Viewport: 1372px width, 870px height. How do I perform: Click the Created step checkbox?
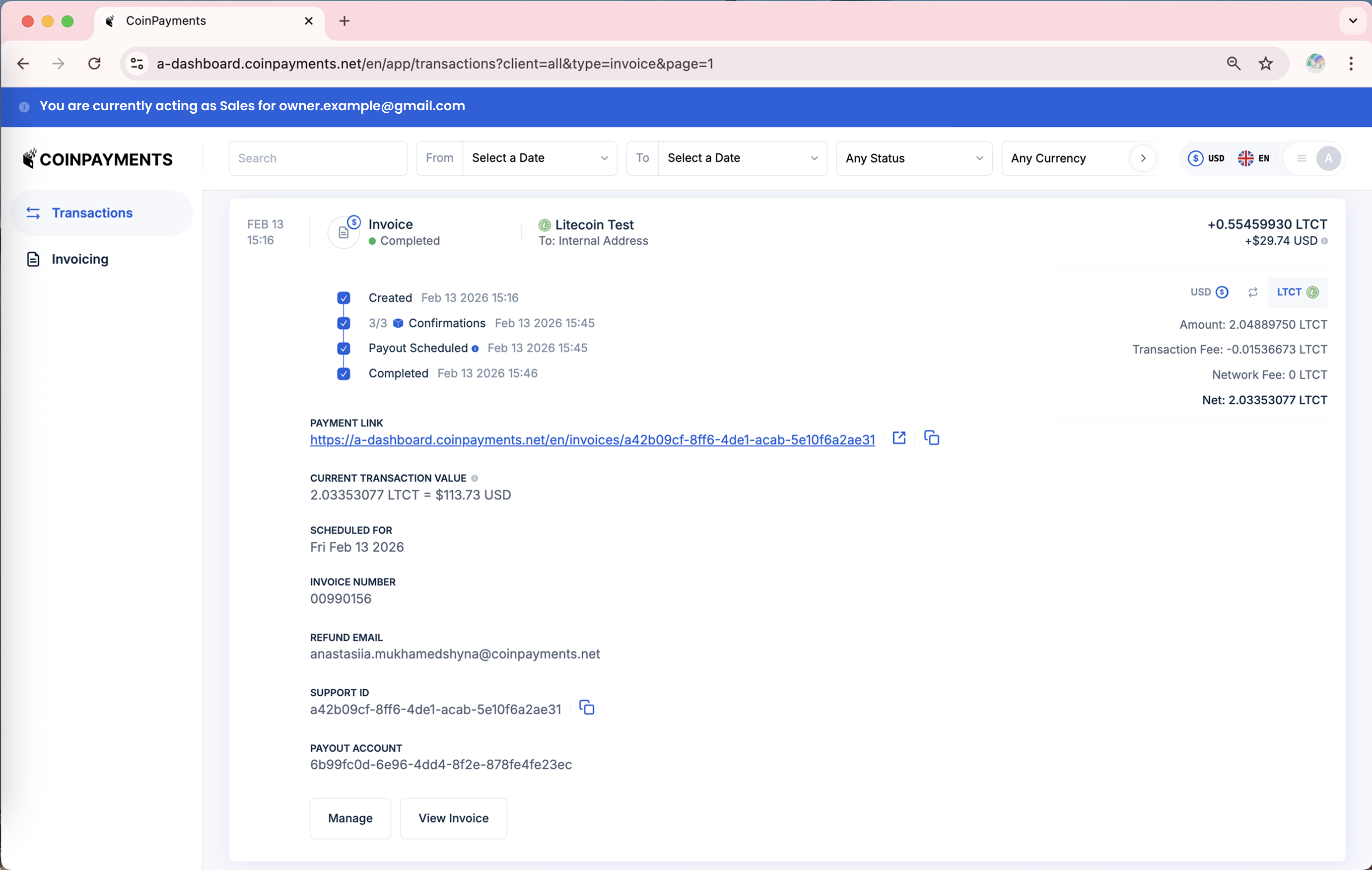343,297
